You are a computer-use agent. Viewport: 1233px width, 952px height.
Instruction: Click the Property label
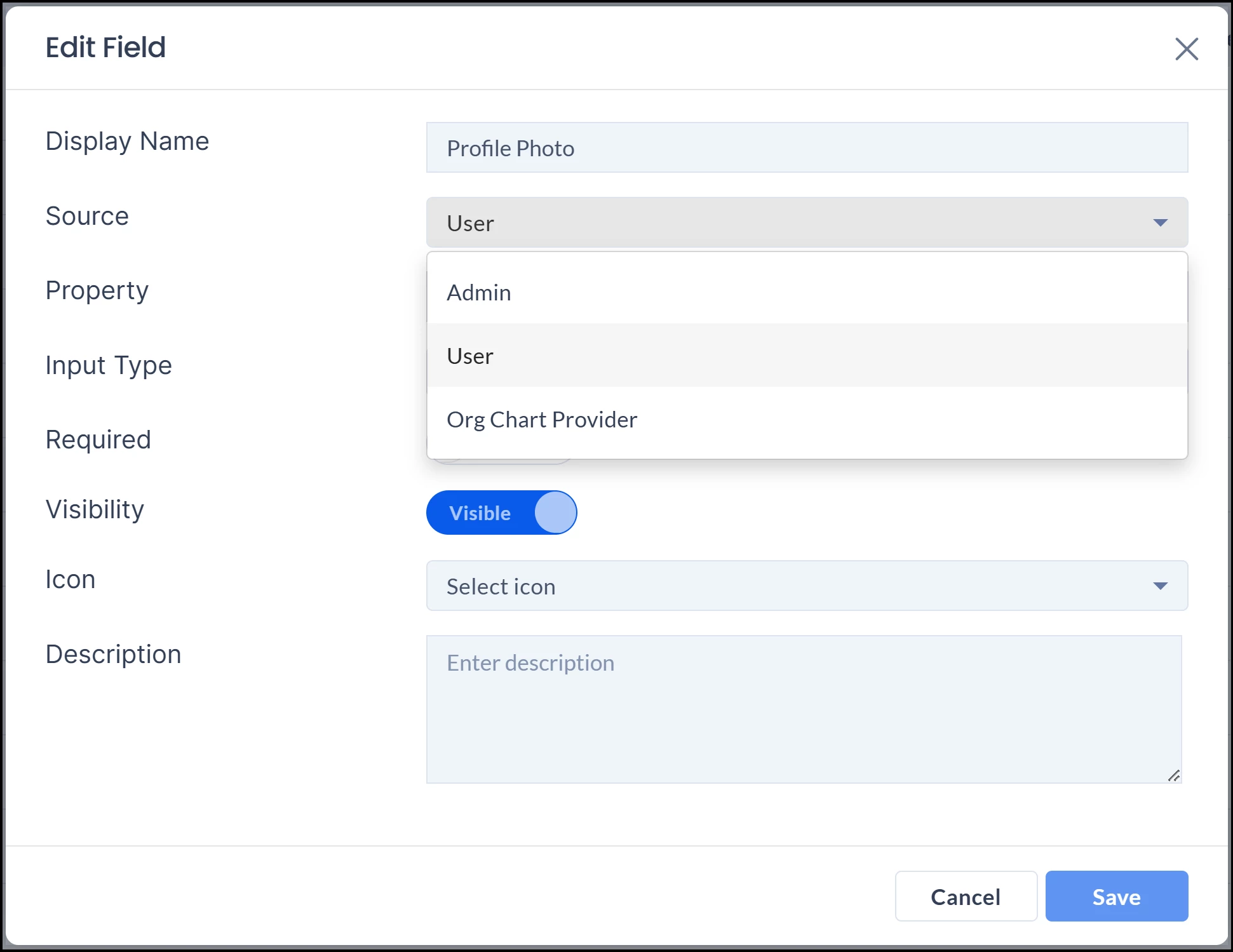tap(97, 290)
